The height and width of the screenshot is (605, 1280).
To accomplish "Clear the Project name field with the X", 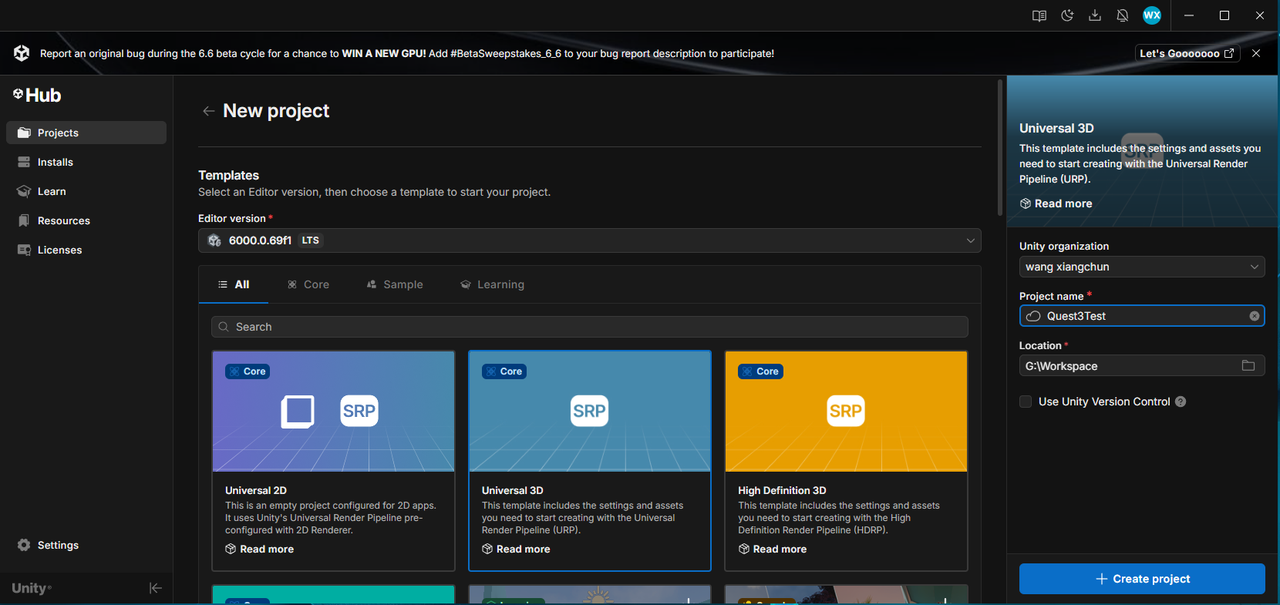I will pyautogui.click(x=1254, y=316).
